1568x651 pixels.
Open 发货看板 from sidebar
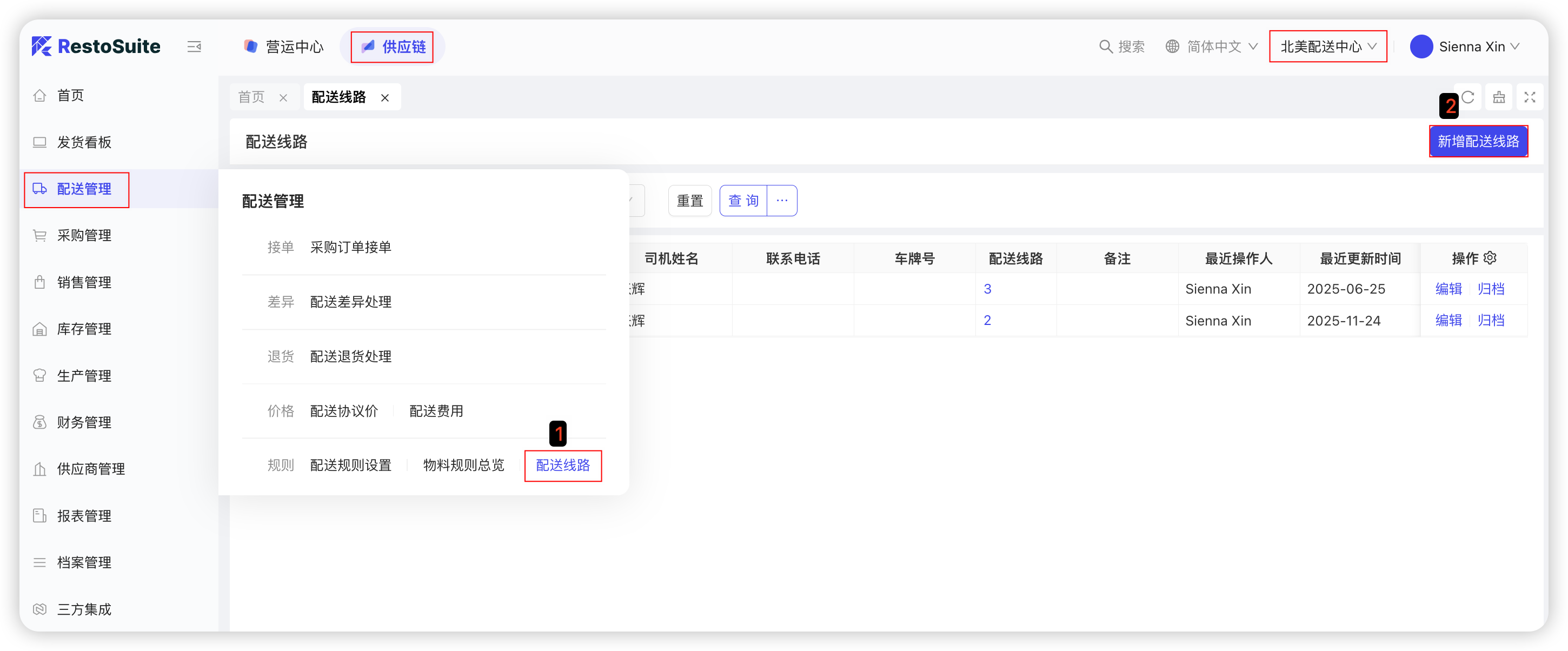coord(84,143)
